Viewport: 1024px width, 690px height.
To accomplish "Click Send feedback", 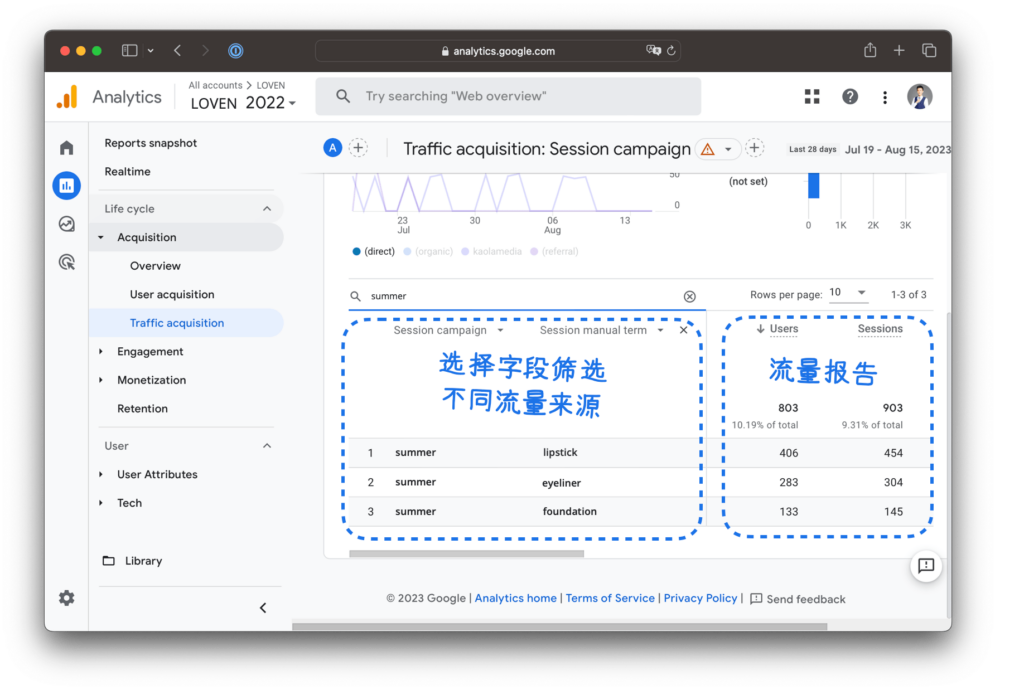I will pyautogui.click(x=797, y=599).
